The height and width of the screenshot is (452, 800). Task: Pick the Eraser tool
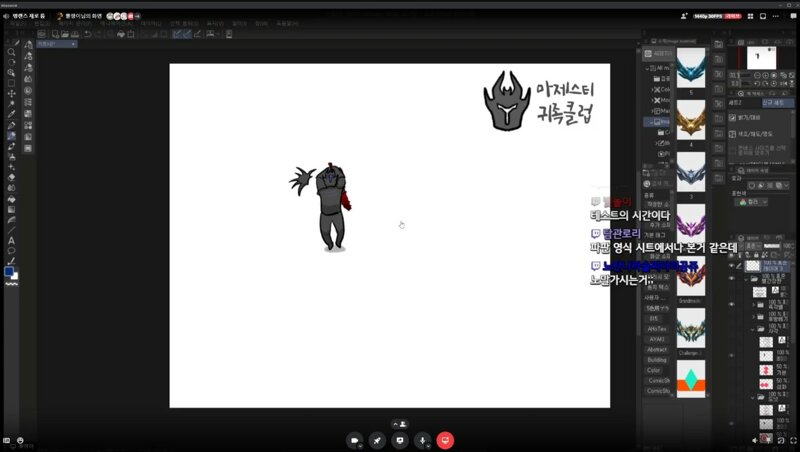11,177
